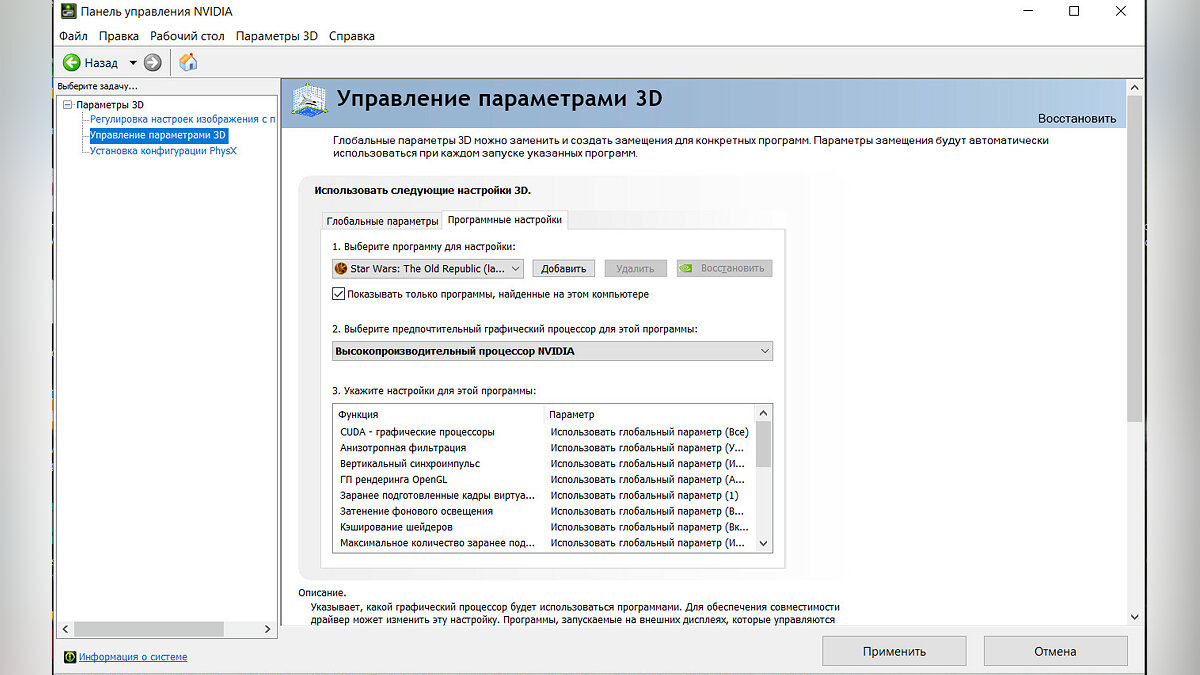Open preferred graphics processor dropdown
This screenshot has width=1200, height=675.
(x=764, y=351)
